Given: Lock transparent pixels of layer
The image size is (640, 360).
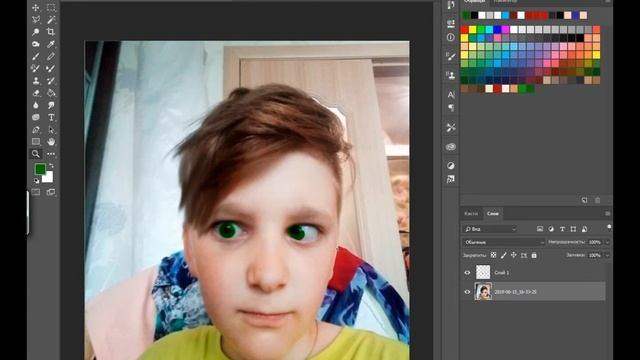Looking at the screenshot, I should pyautogui.click(x=493, y=255).
